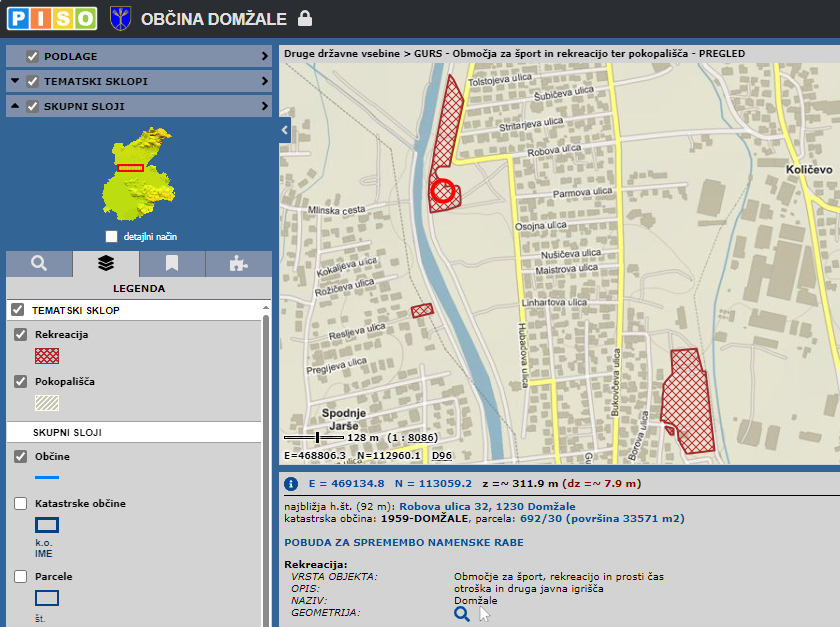Screen dimensions: 840x627
Task: Enable the detajlni način checkbox
Action: click(111, 236)
